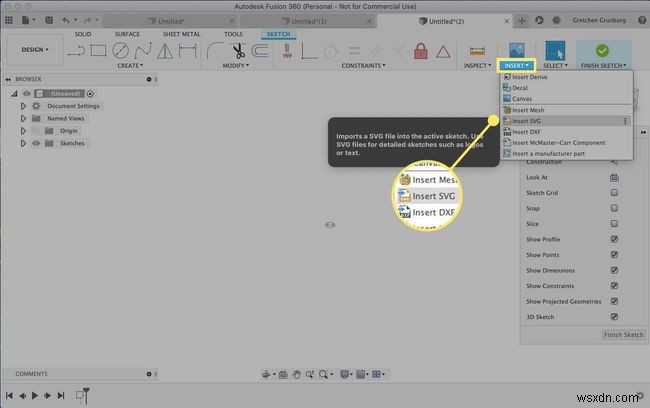Open the Orbit navigation tool
650x408 pixels.
coord(266,374)
